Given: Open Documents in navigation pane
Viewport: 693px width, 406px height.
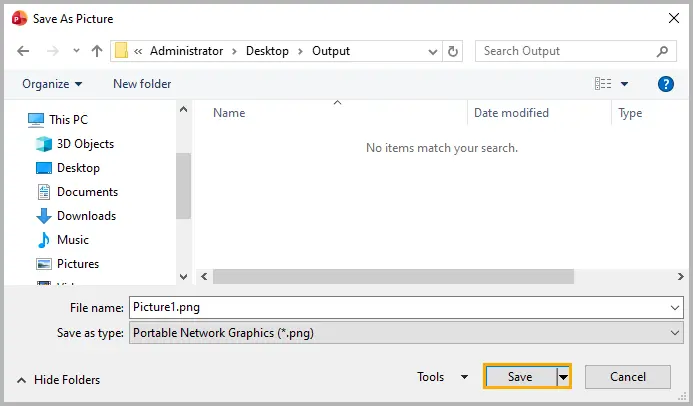Looking at the screenshot, I should click(x=88, y=192).
